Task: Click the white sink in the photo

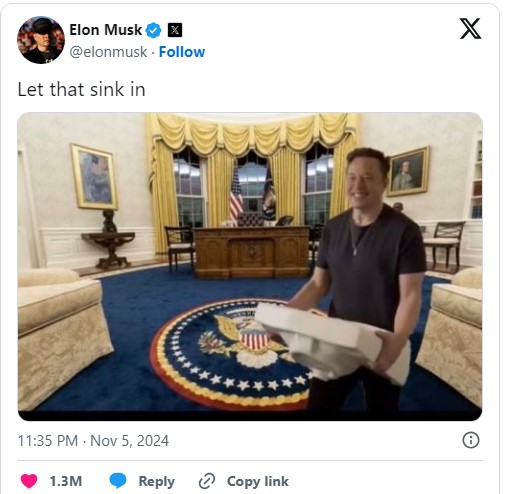Action: click(332, 342)
